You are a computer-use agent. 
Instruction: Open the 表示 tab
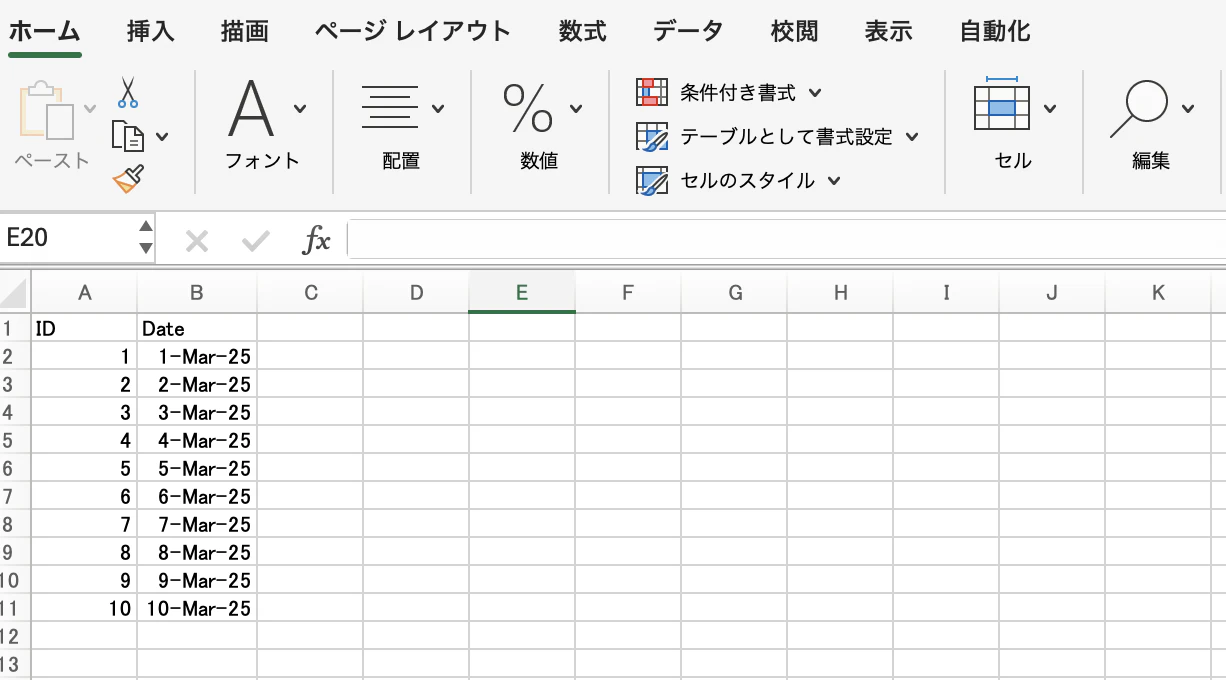coord(889,31)
